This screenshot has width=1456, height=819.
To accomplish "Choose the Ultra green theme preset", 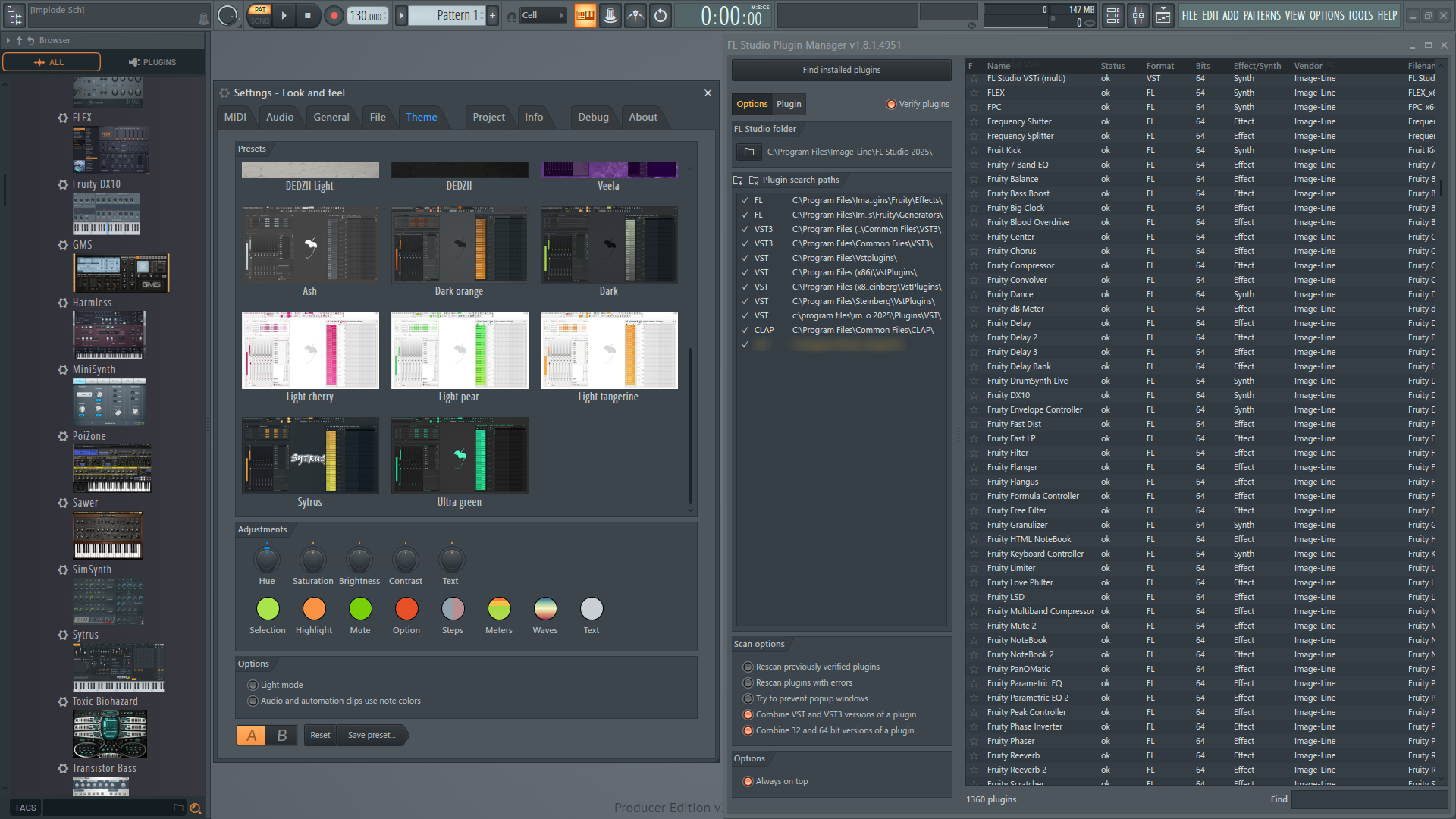I will click(x=459, y=463).
